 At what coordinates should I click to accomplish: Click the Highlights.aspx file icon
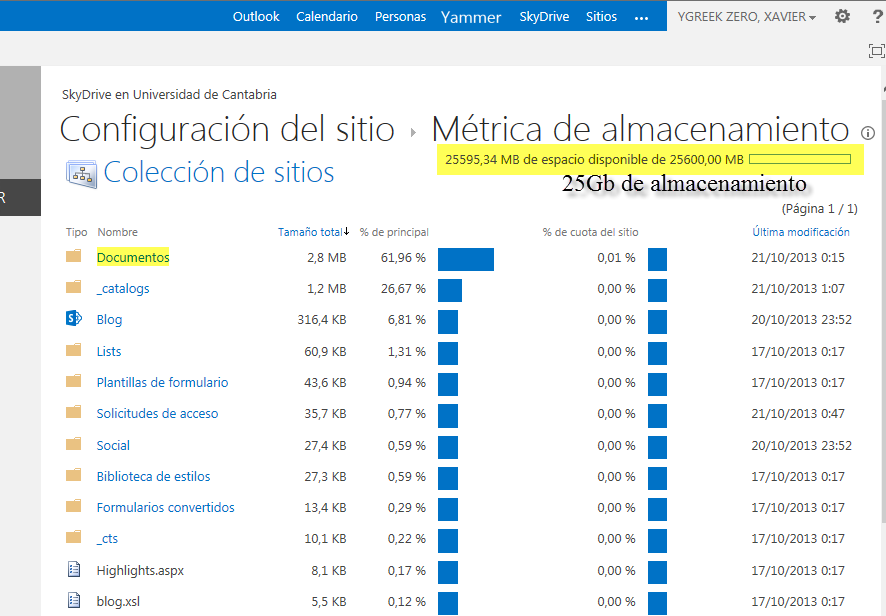(74, 569)
